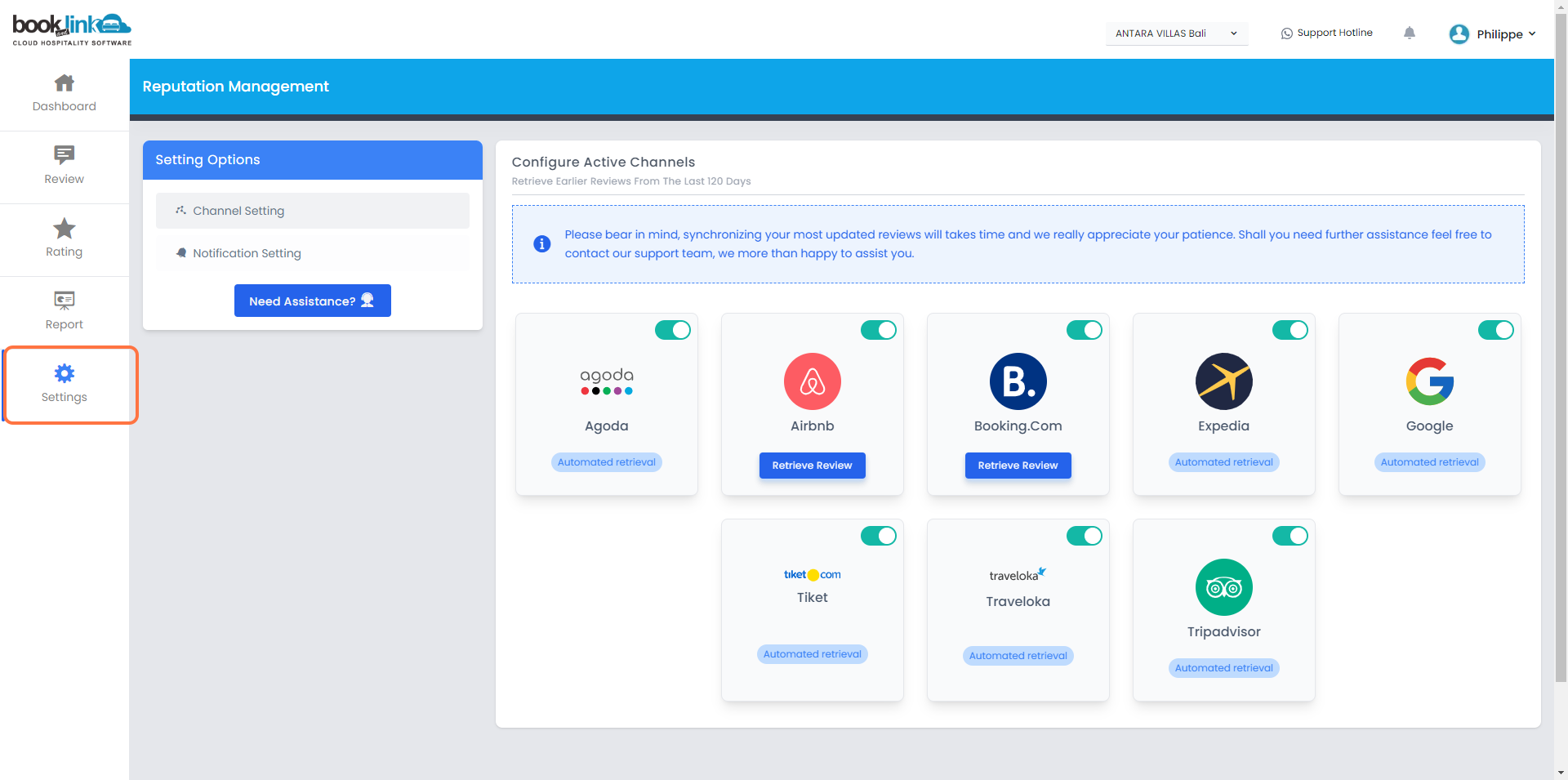
Task: Go to Report menu label
Action: [65, 324]
